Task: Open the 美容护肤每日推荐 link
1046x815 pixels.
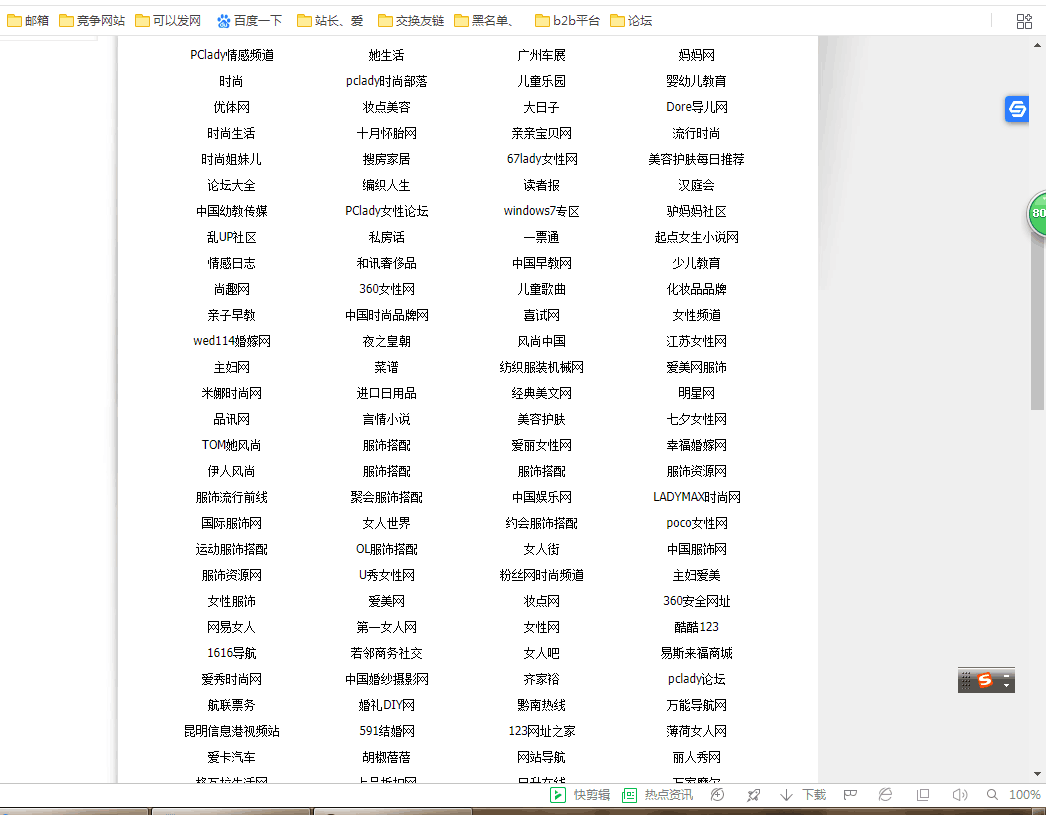Action: tap(696, 159)
